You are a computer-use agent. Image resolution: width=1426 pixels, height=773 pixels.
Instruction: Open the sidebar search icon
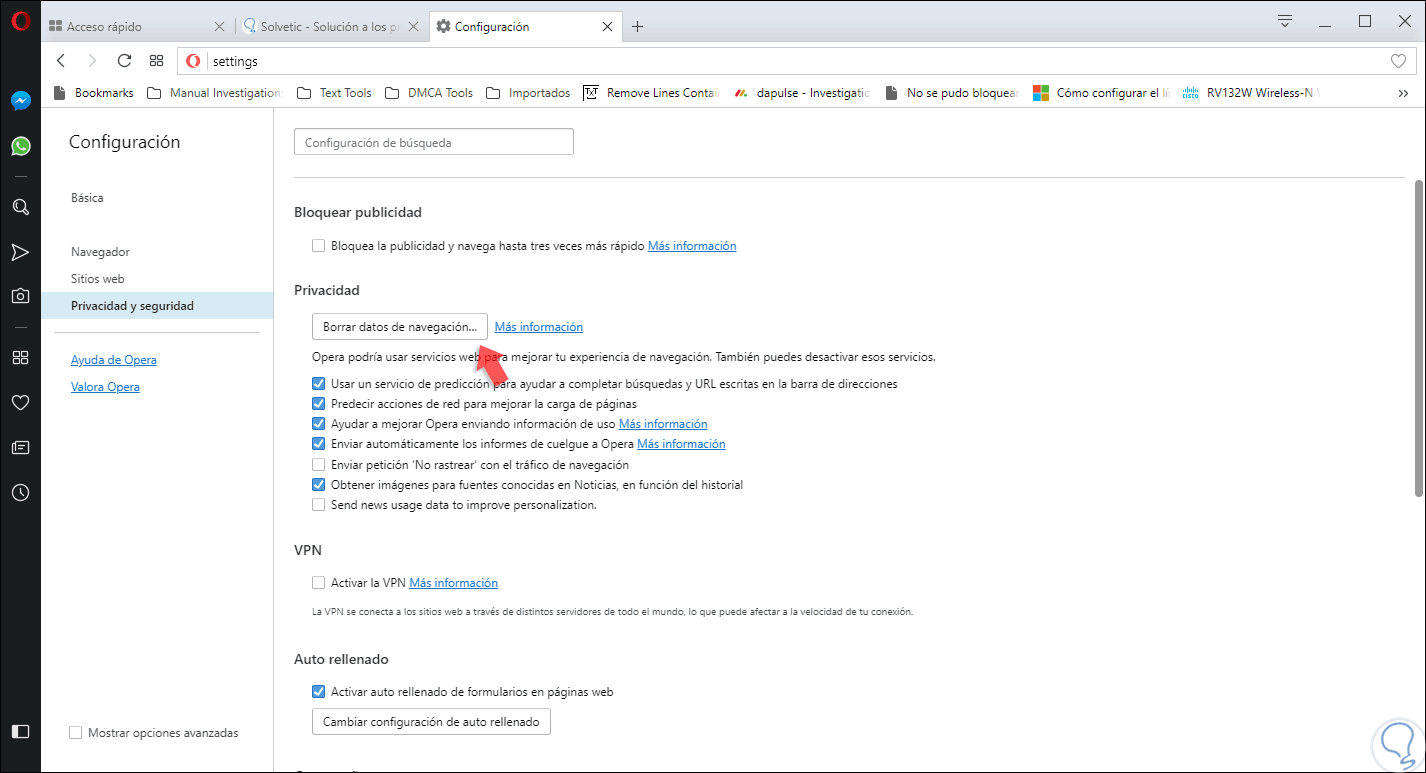coord(20,207)
